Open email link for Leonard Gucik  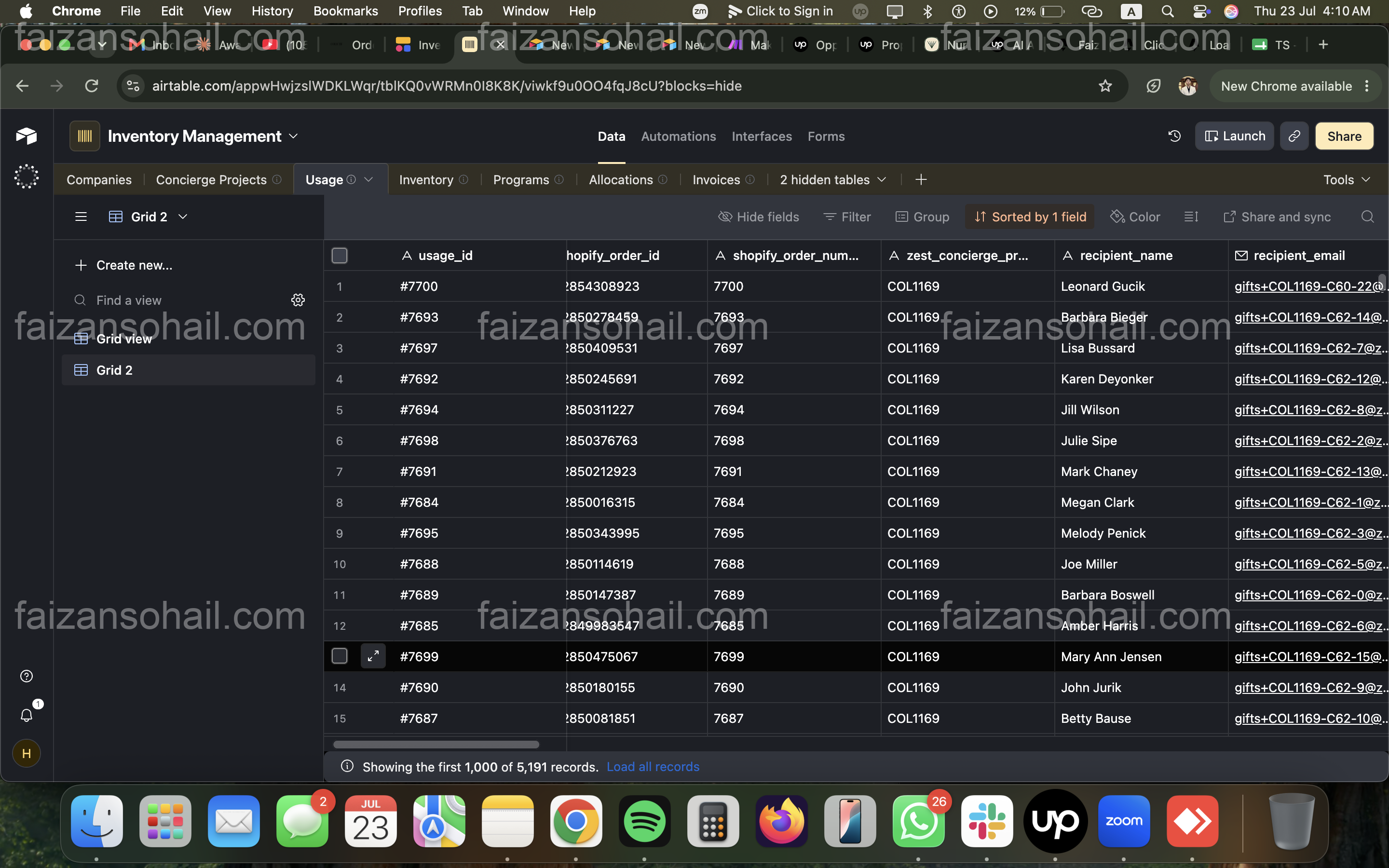[1309, 286]
